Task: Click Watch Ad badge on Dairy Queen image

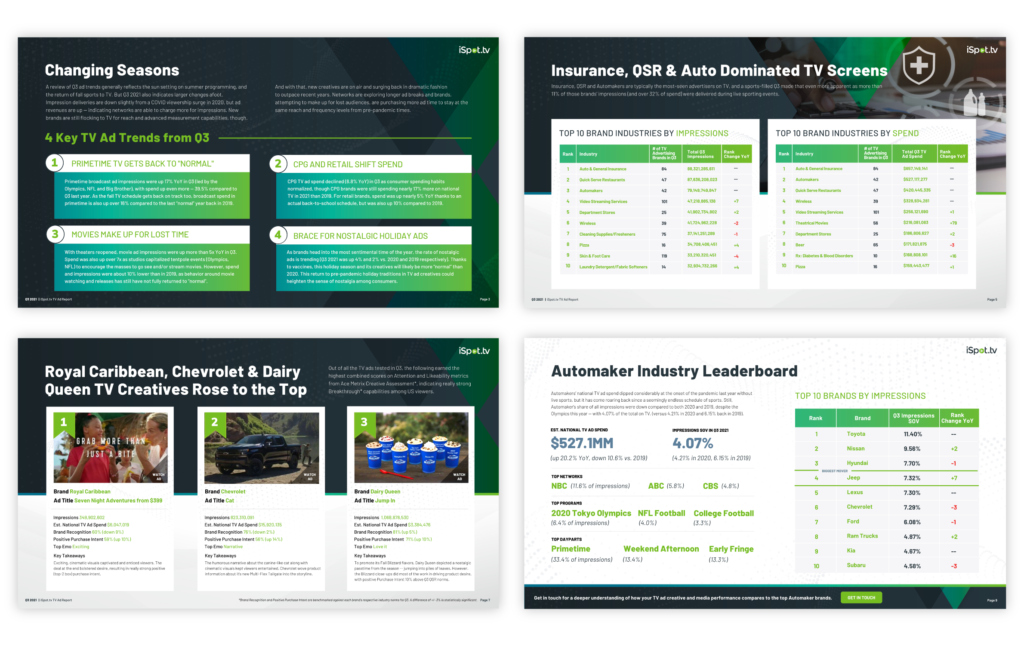Action: pos(459,476)
